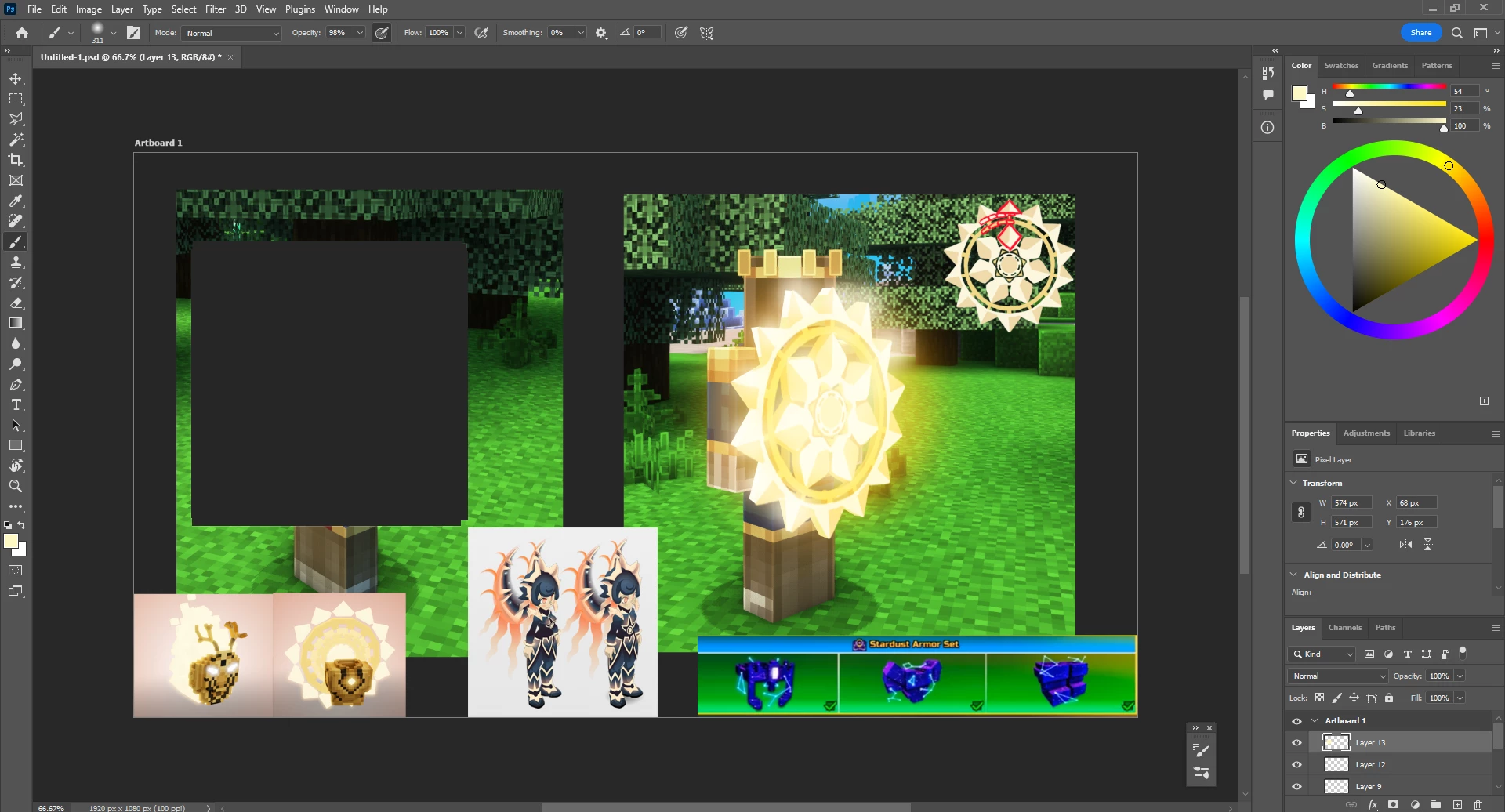1505x812 pixels.
Task: Select the Crop tool
Action: pos(16,160)
